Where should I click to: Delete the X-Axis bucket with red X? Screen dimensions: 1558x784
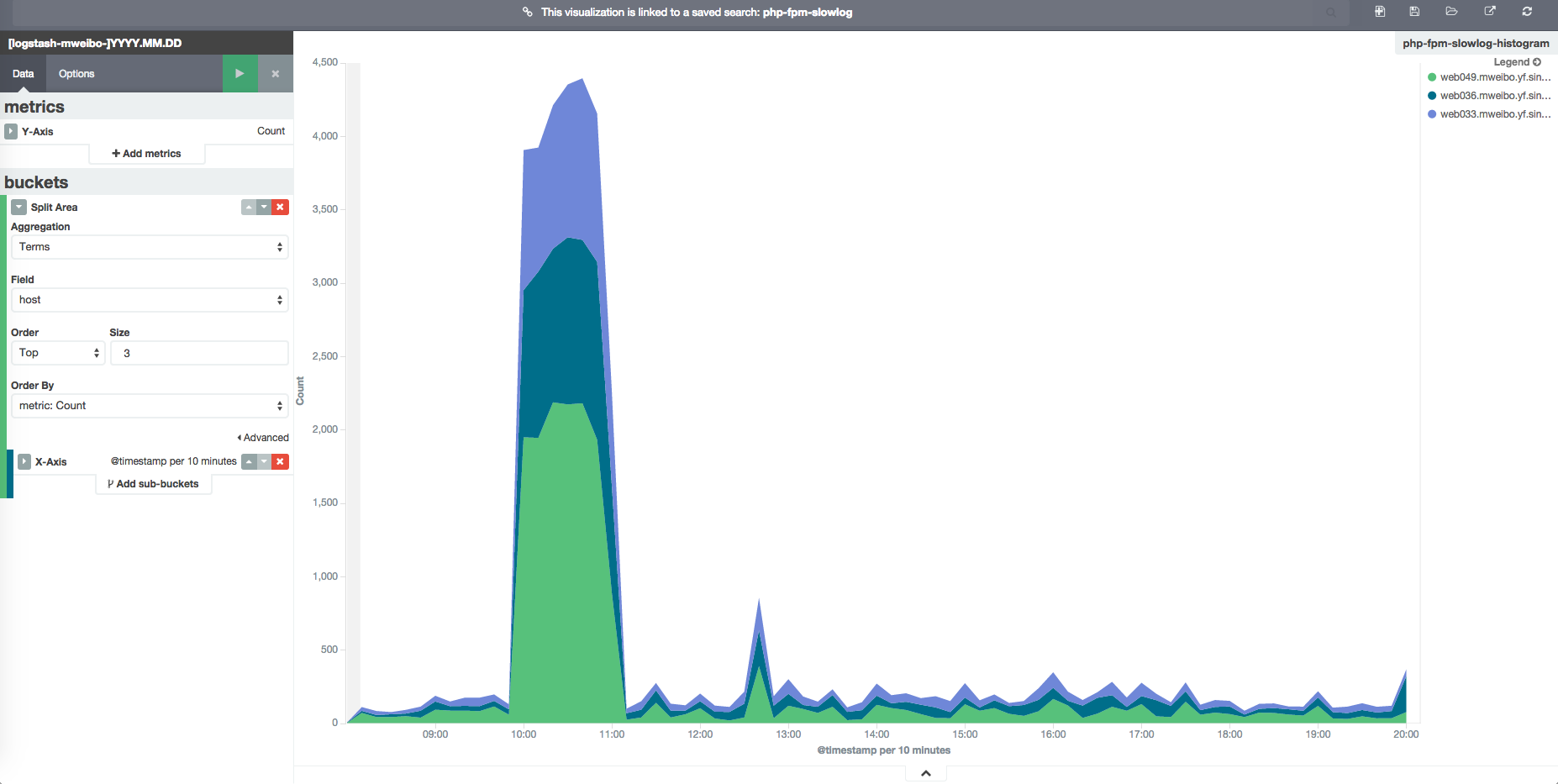[281, 461]
